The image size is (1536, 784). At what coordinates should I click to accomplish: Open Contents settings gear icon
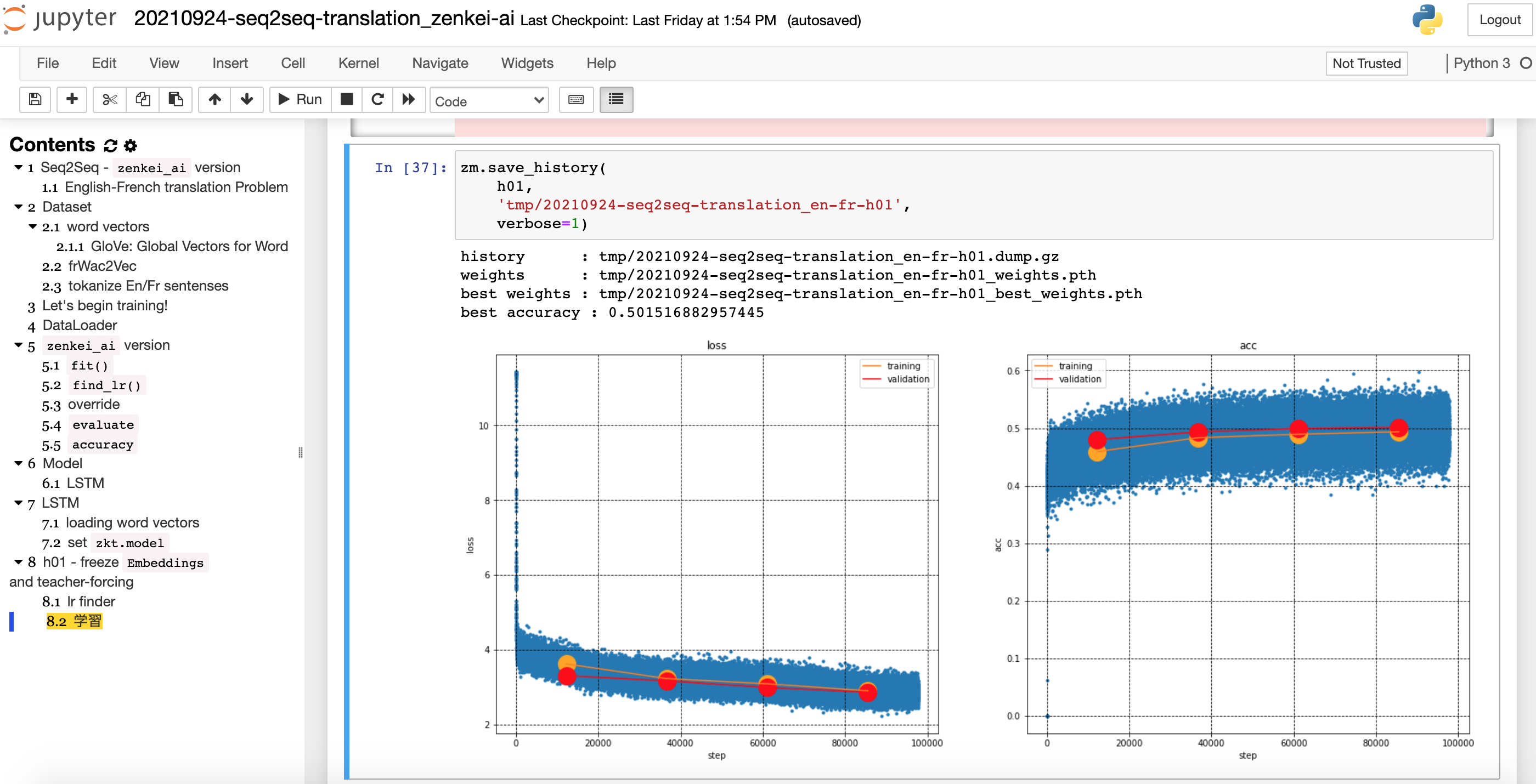(131, 145)
